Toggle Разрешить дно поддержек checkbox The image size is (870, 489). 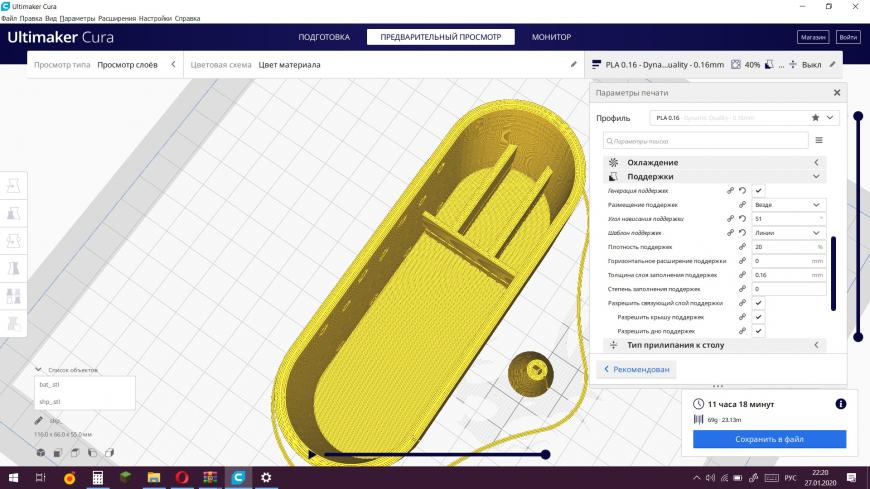[758, 331]
